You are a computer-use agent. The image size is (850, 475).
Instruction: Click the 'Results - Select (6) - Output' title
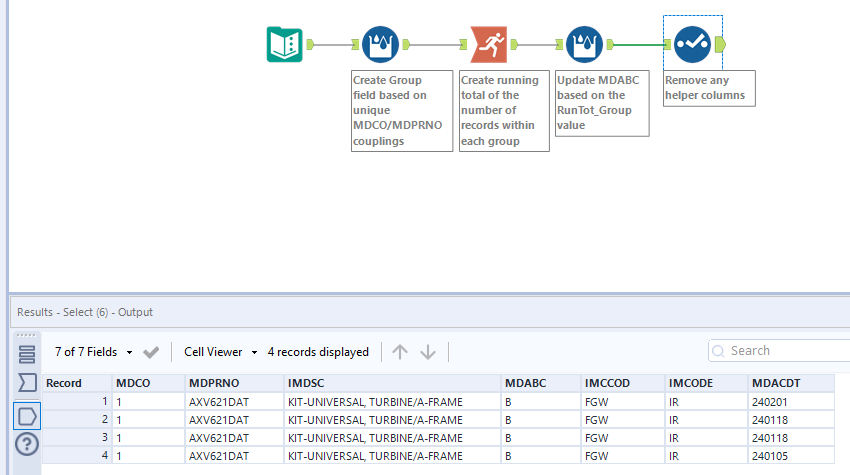point(85,312)
